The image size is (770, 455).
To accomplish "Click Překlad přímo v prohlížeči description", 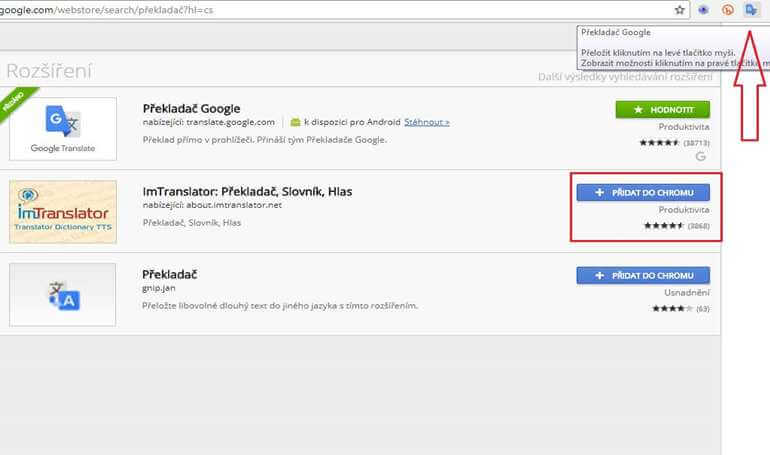I will [265, 140].
